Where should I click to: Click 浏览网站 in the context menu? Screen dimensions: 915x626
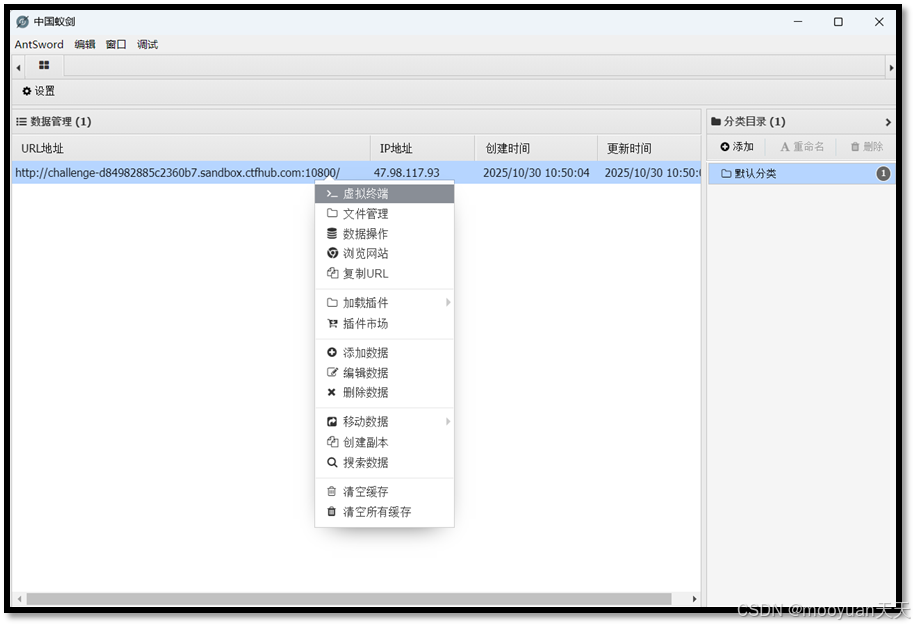385,253
